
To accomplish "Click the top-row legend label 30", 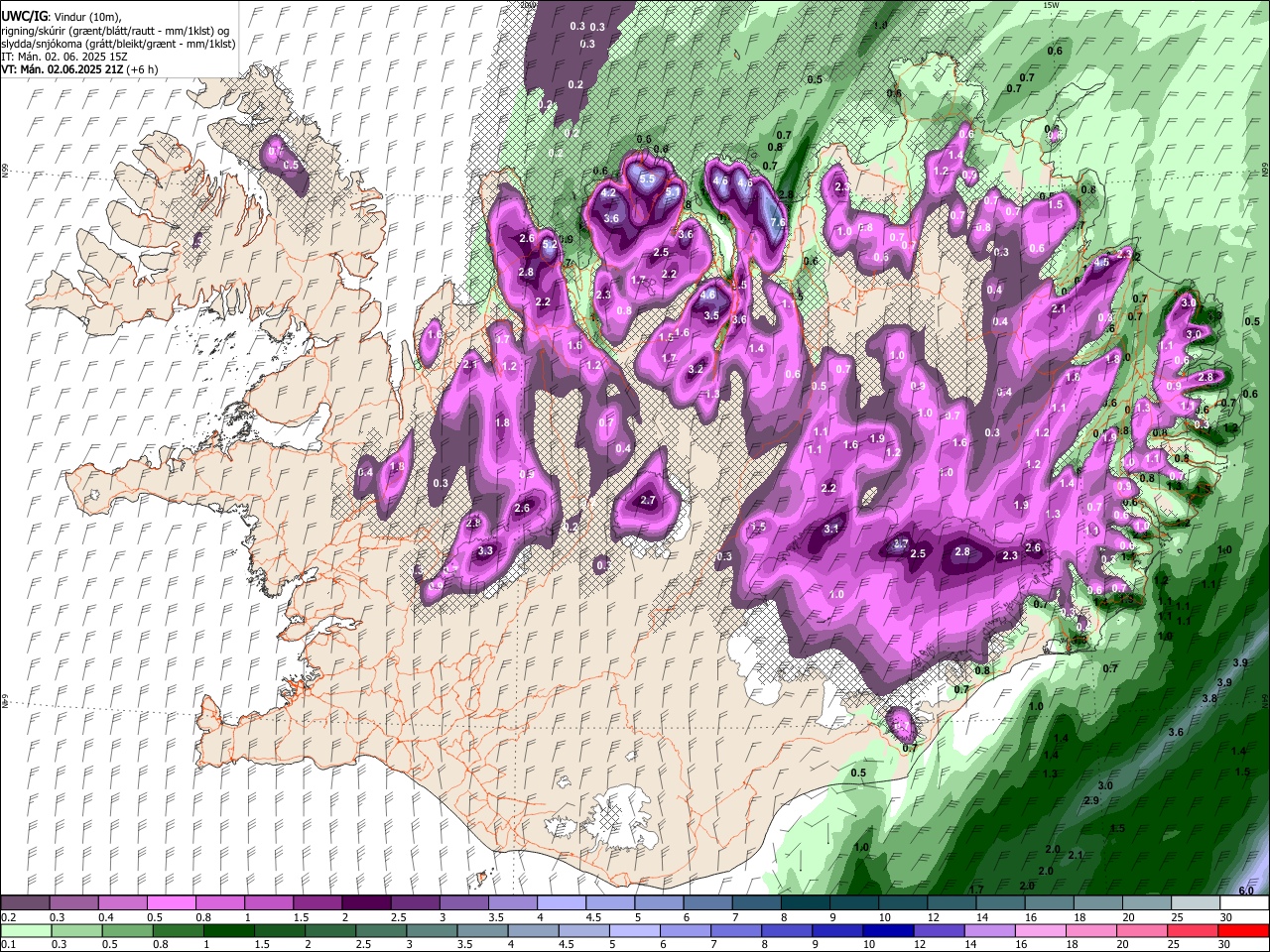I will (x=1226, y=917).
